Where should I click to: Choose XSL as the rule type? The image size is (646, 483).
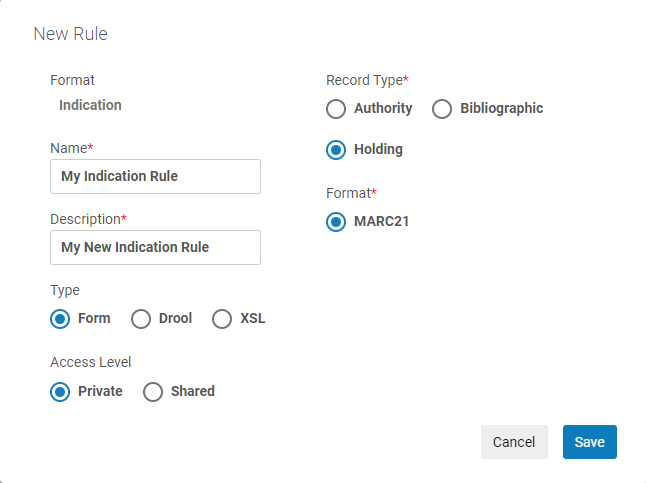pyautogui.click(x=222, y=319)
